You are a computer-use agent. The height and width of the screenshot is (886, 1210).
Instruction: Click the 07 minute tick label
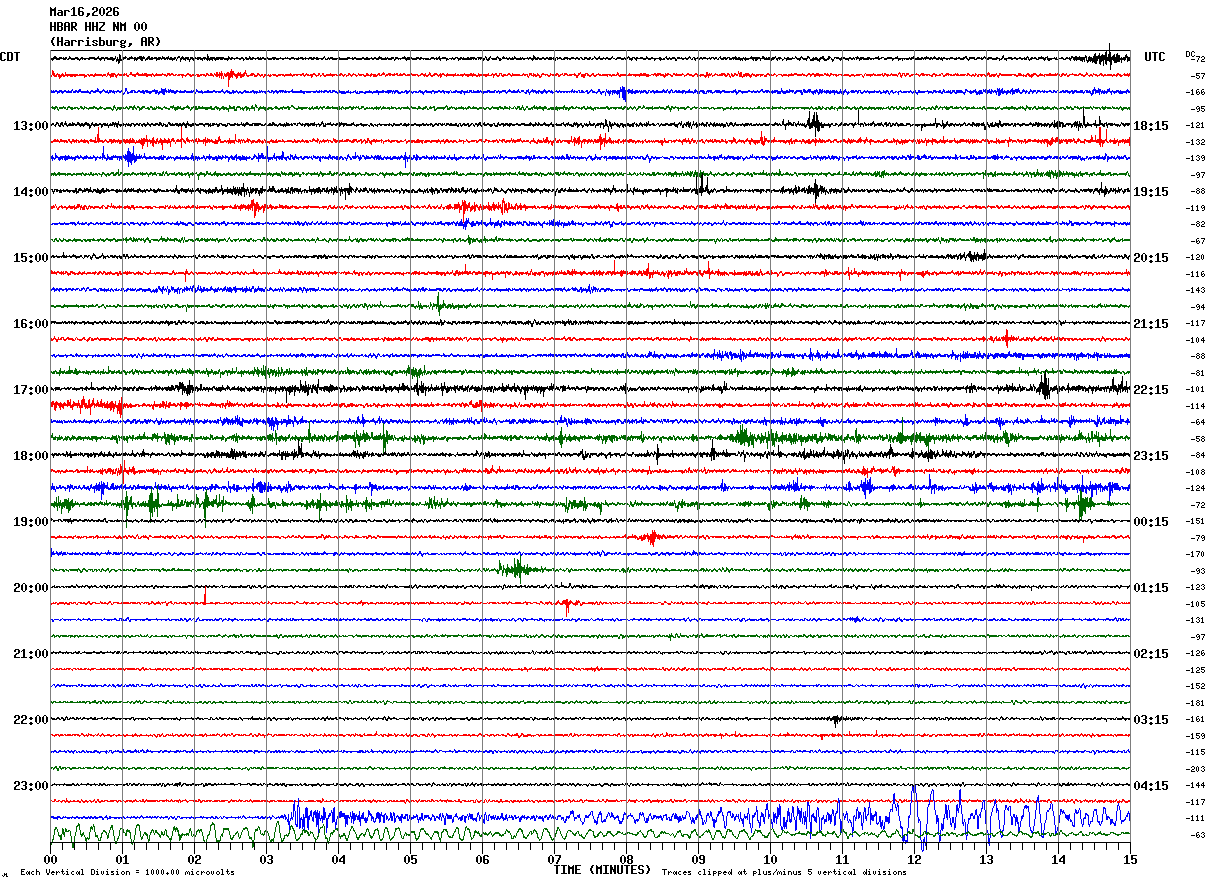point(554,859)
